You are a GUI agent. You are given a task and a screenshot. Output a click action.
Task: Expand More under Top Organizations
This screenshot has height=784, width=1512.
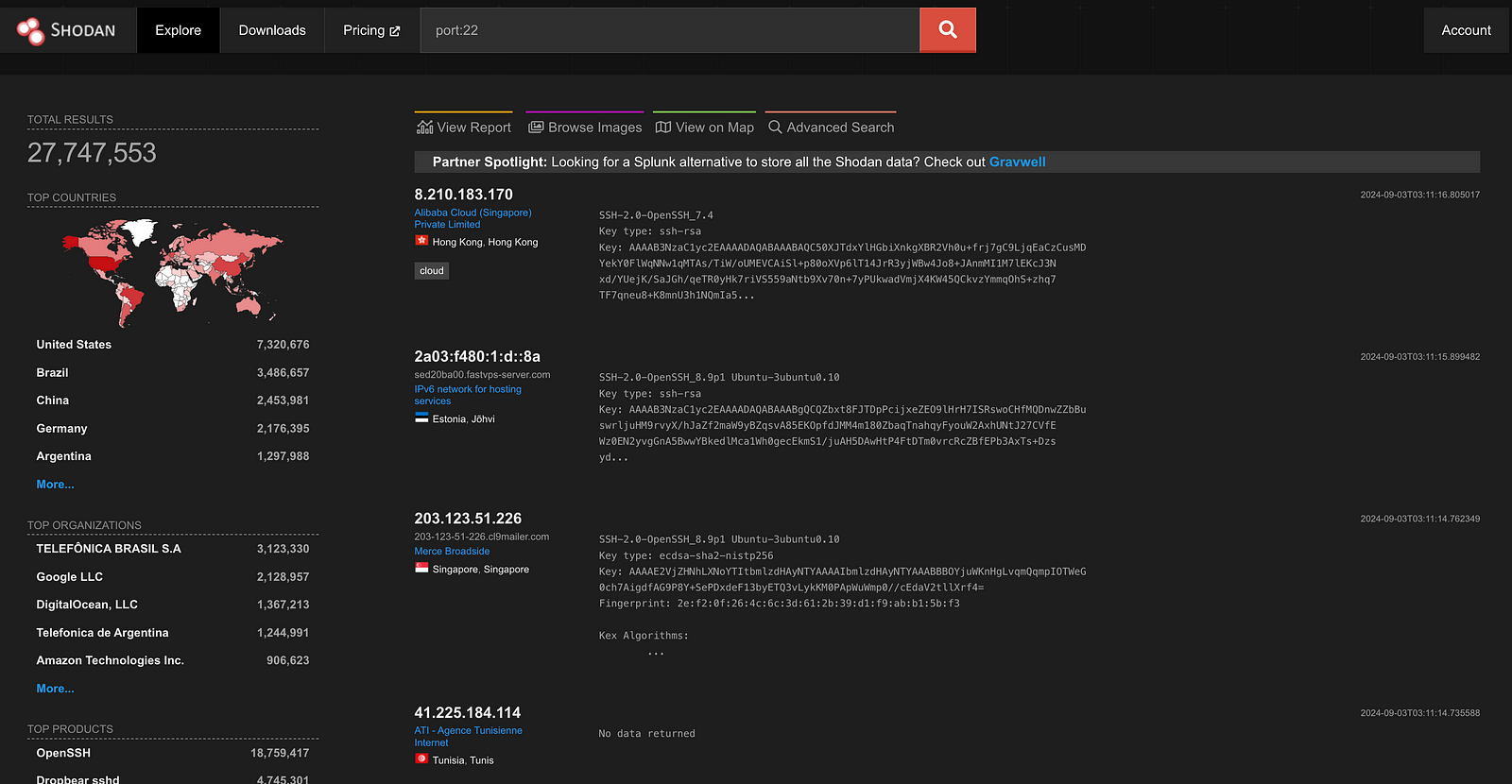coord(55,689)
